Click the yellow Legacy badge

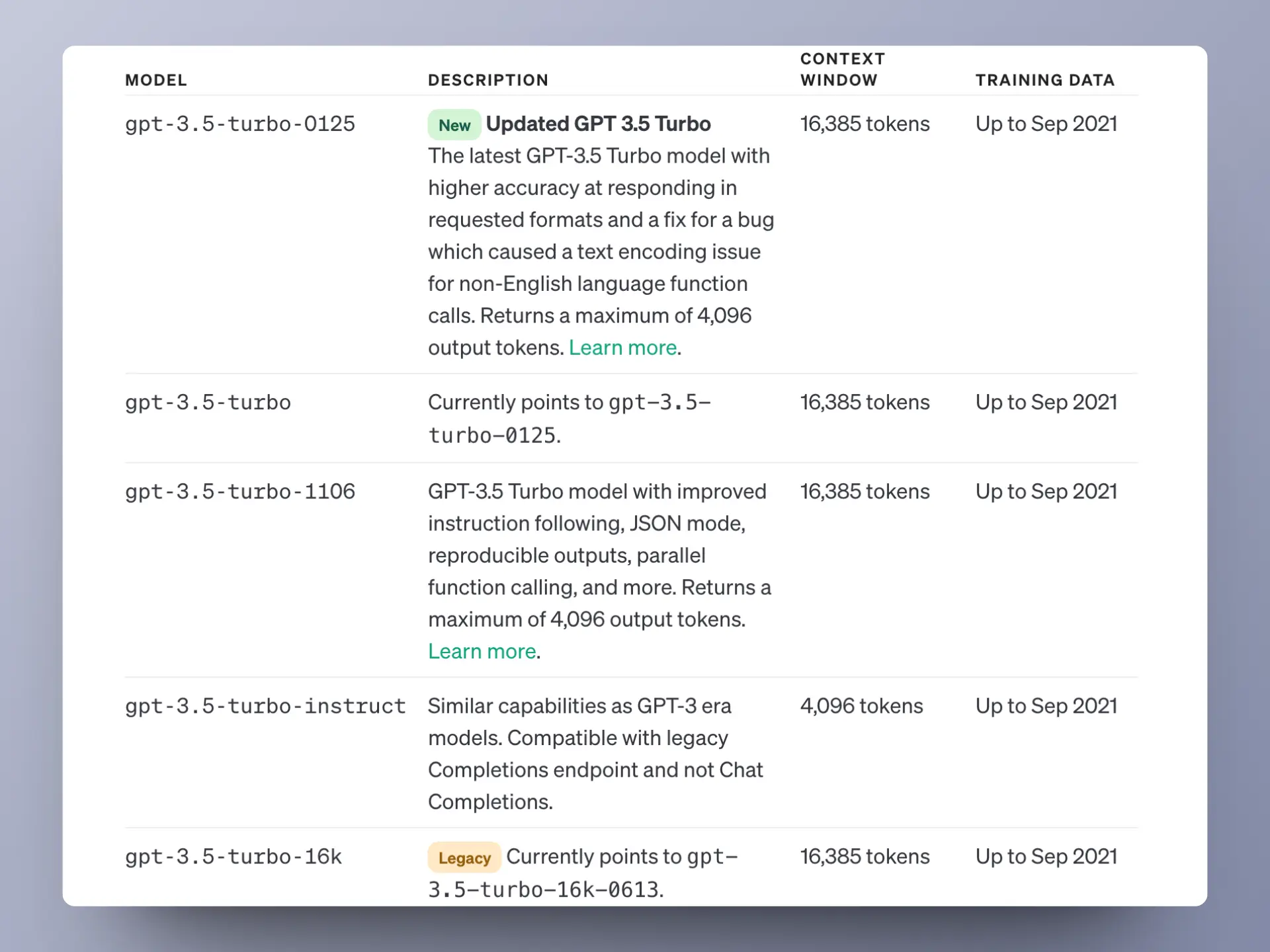point(464,858)
